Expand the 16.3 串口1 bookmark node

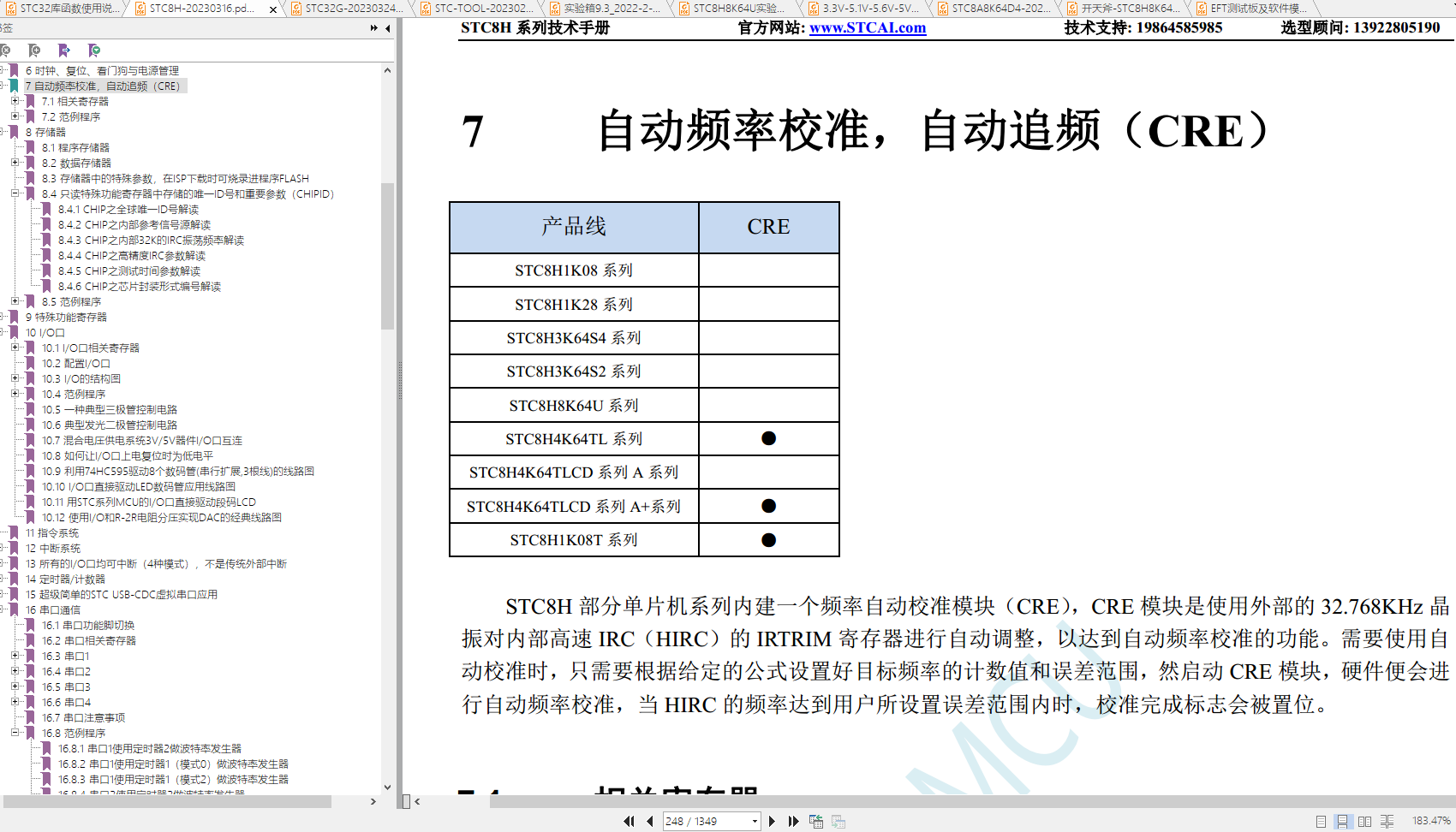tap(15, 656)
